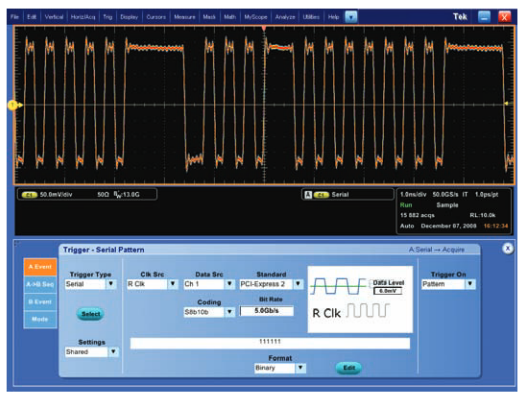Expand the Data Src dropdown
Image resolution: width=526 pixels, height=399 pixels.
pos(229,284)
